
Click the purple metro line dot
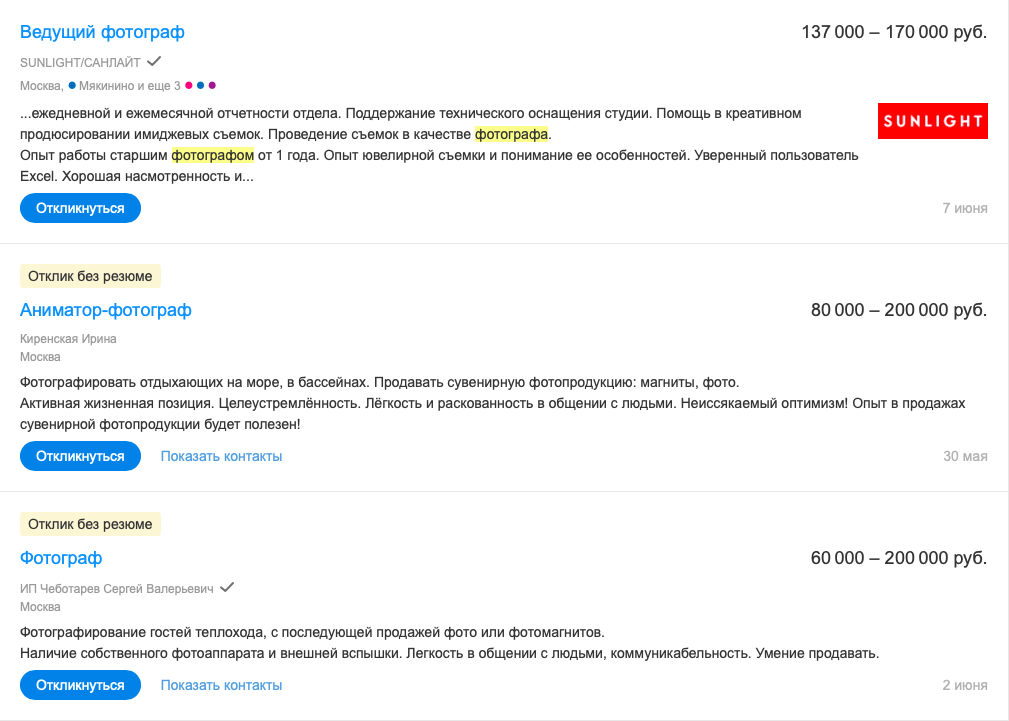212,85
